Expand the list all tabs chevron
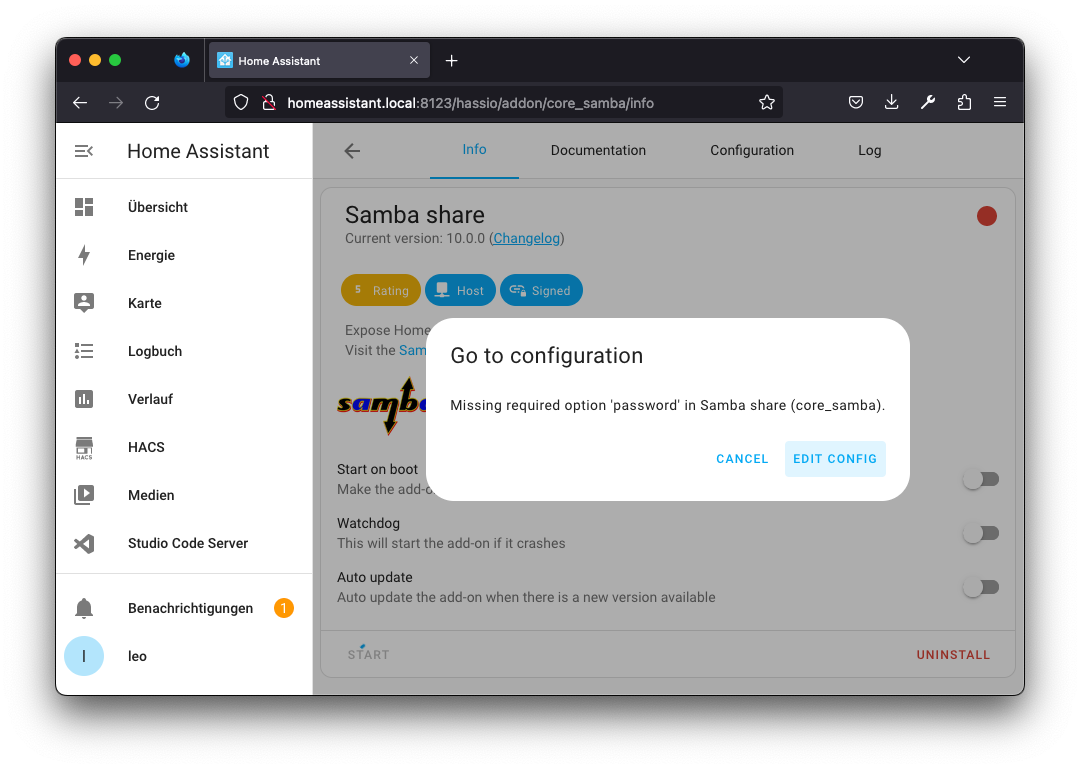The width and height of the screenshot is (1080, 769). tap(964, 60)
